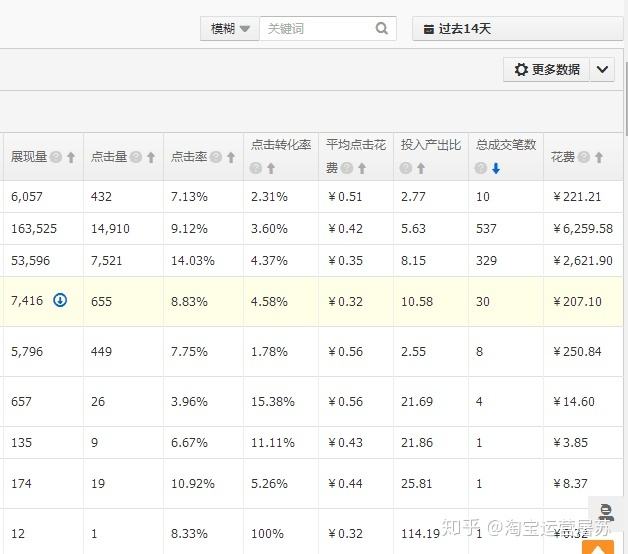
Task: Click the 点击量 column header label
Action: pos(109,157)
